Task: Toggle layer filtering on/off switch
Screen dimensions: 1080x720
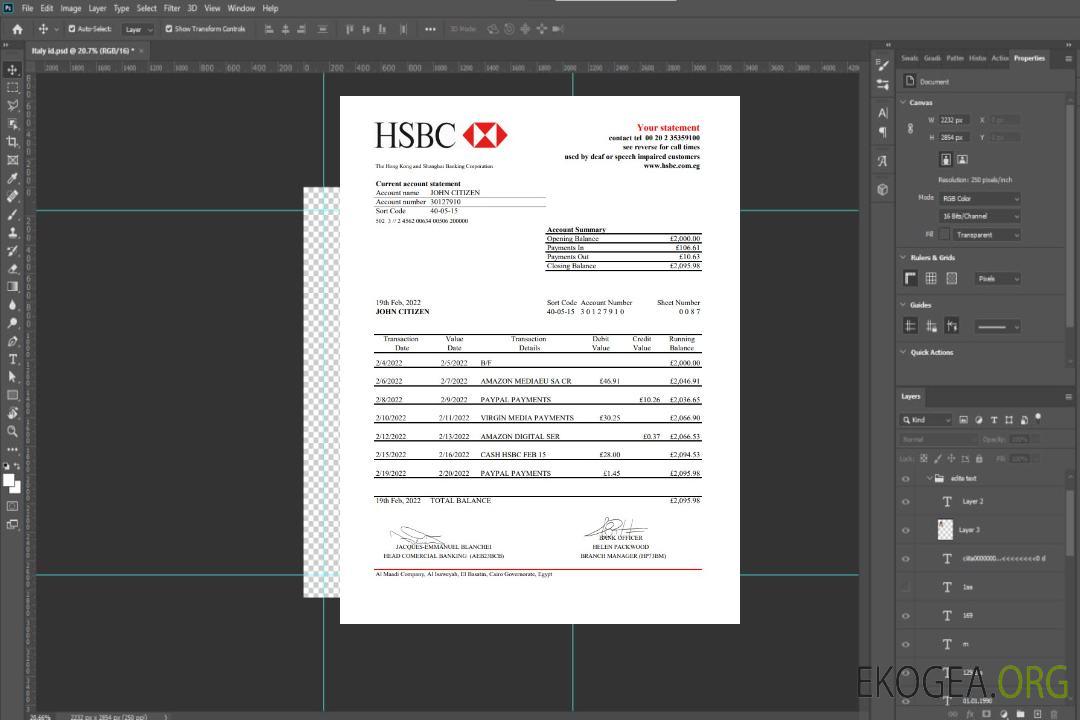Action: tap(1039, 418)
